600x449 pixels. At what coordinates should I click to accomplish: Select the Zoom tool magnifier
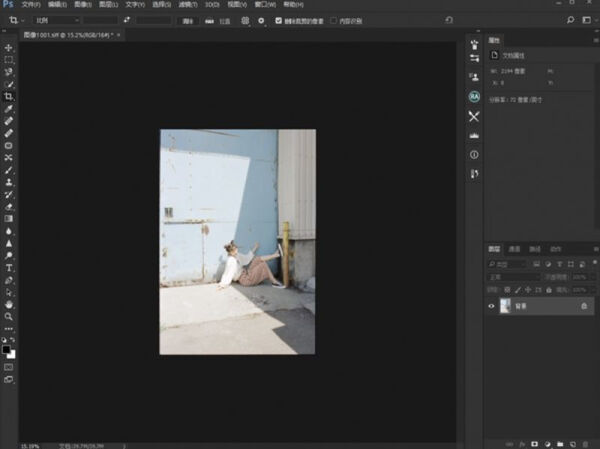tap(9, 316)
